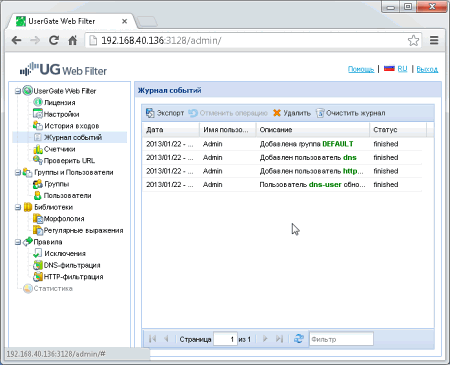The image size is (450, 365).
Task: Select the row Пользователь dns-user обно...
Action: [x=282, y=184]
